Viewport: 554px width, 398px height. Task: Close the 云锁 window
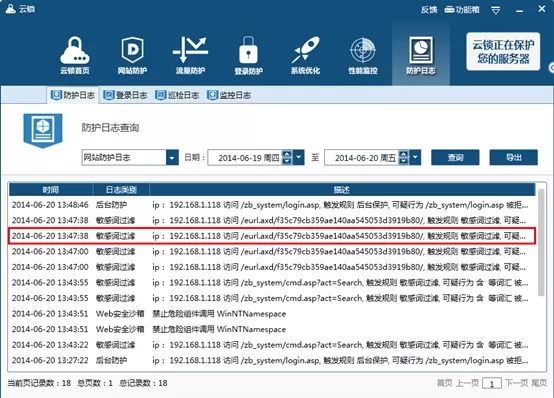(x=542, y=9)
